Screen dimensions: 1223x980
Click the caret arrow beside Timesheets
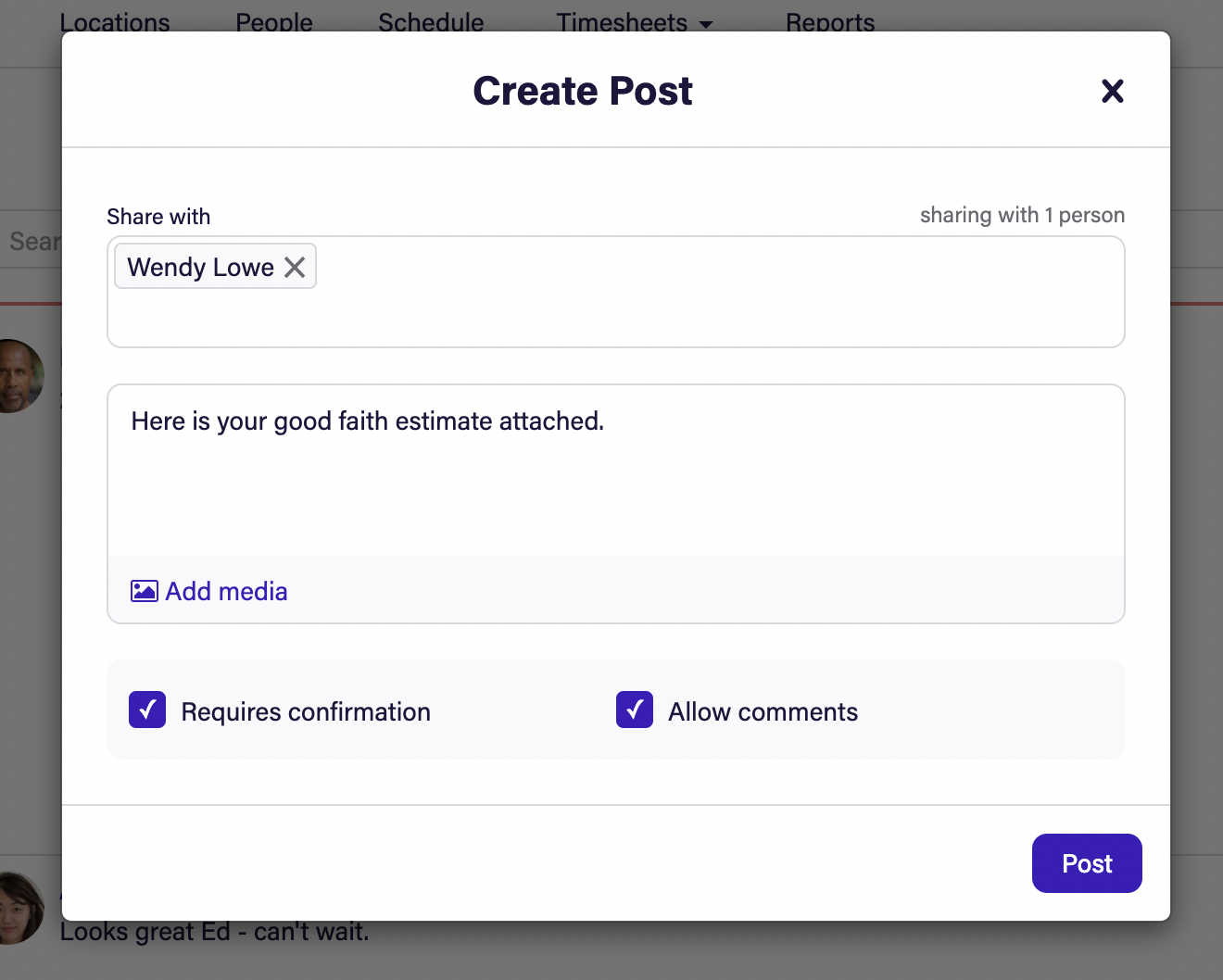pos(706,24)
